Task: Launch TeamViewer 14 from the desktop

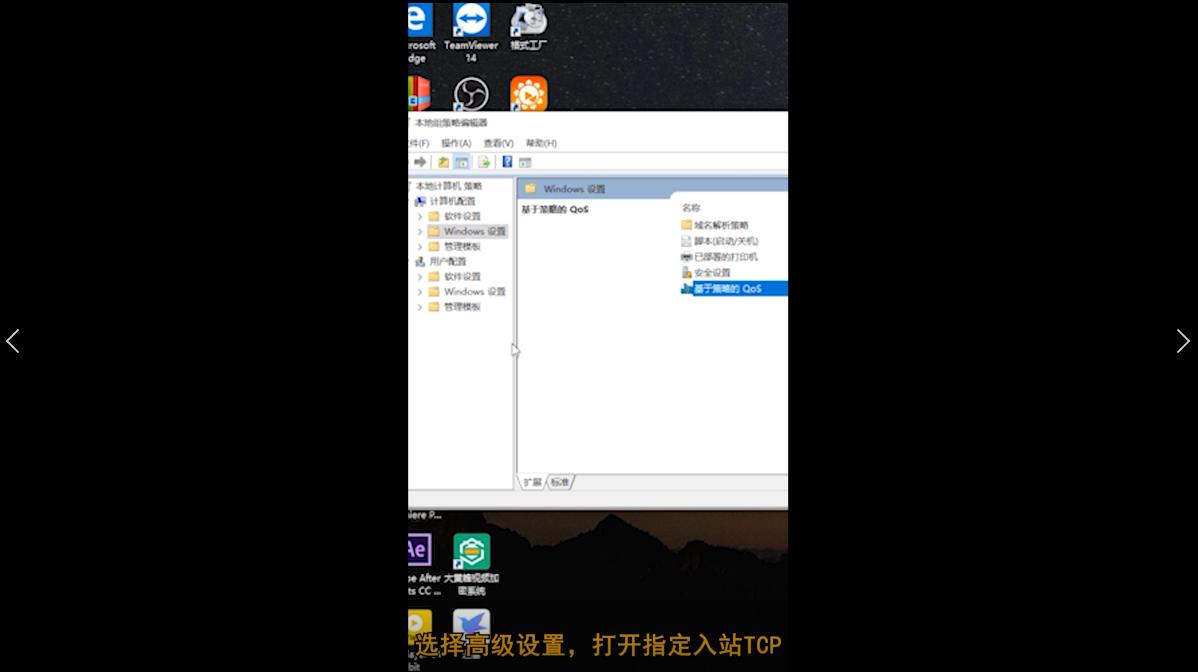Action: tap(470, 22)
